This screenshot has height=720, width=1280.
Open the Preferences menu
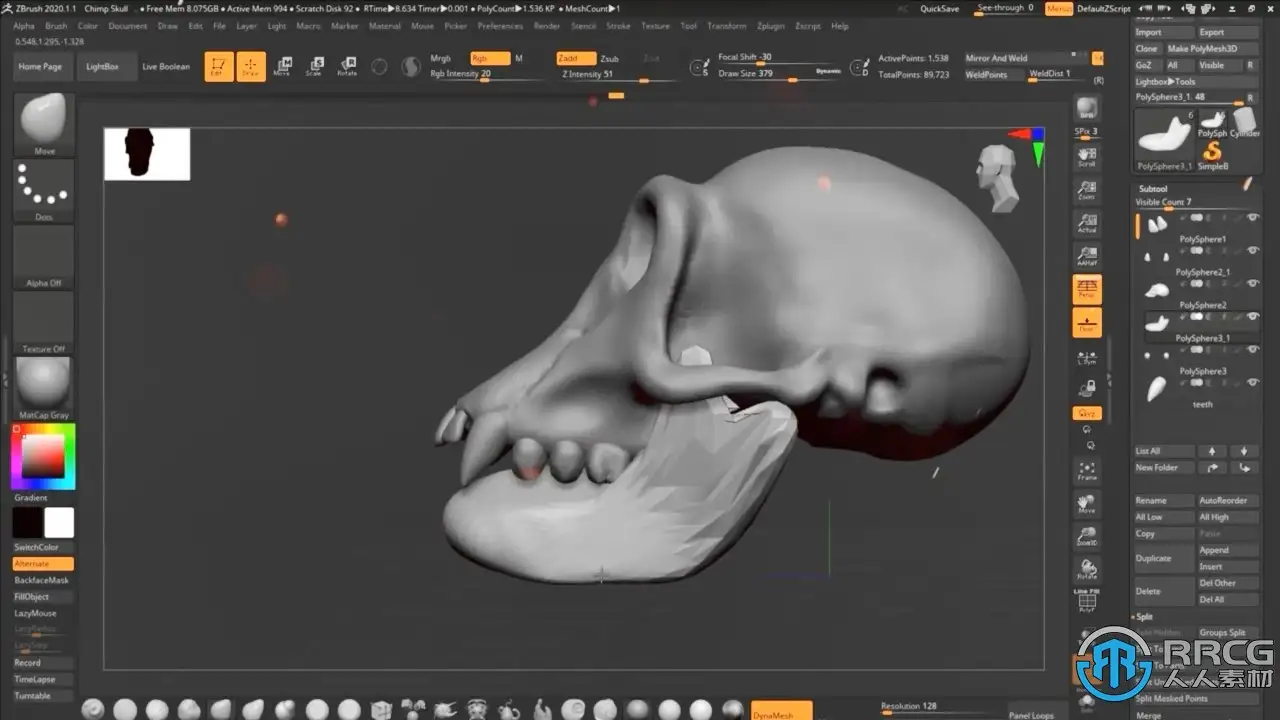coord(500,26)
